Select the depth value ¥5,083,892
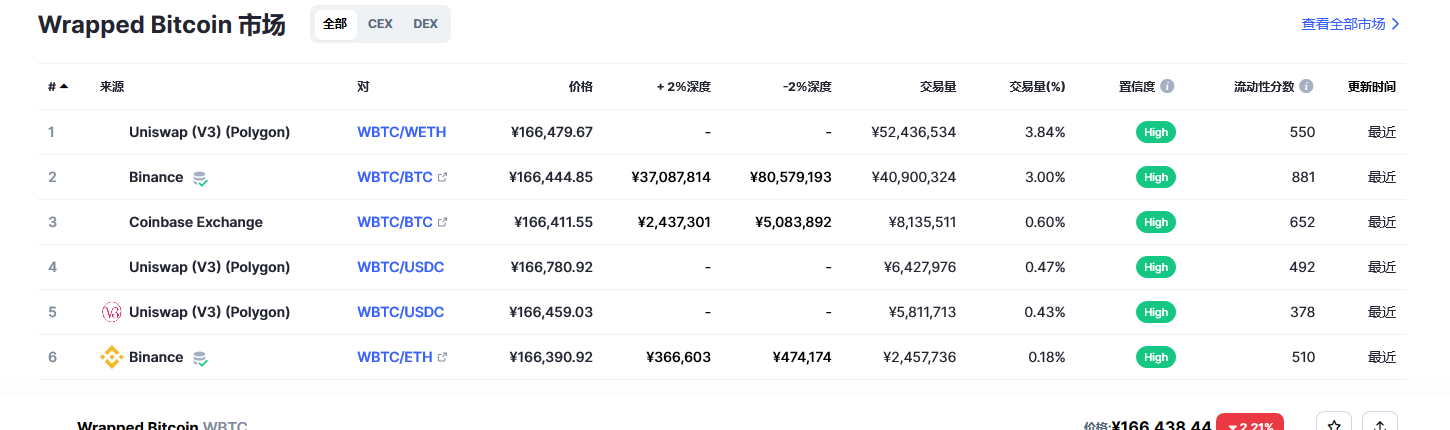Screen dimensions: 1450x430 tap(794, 222)
